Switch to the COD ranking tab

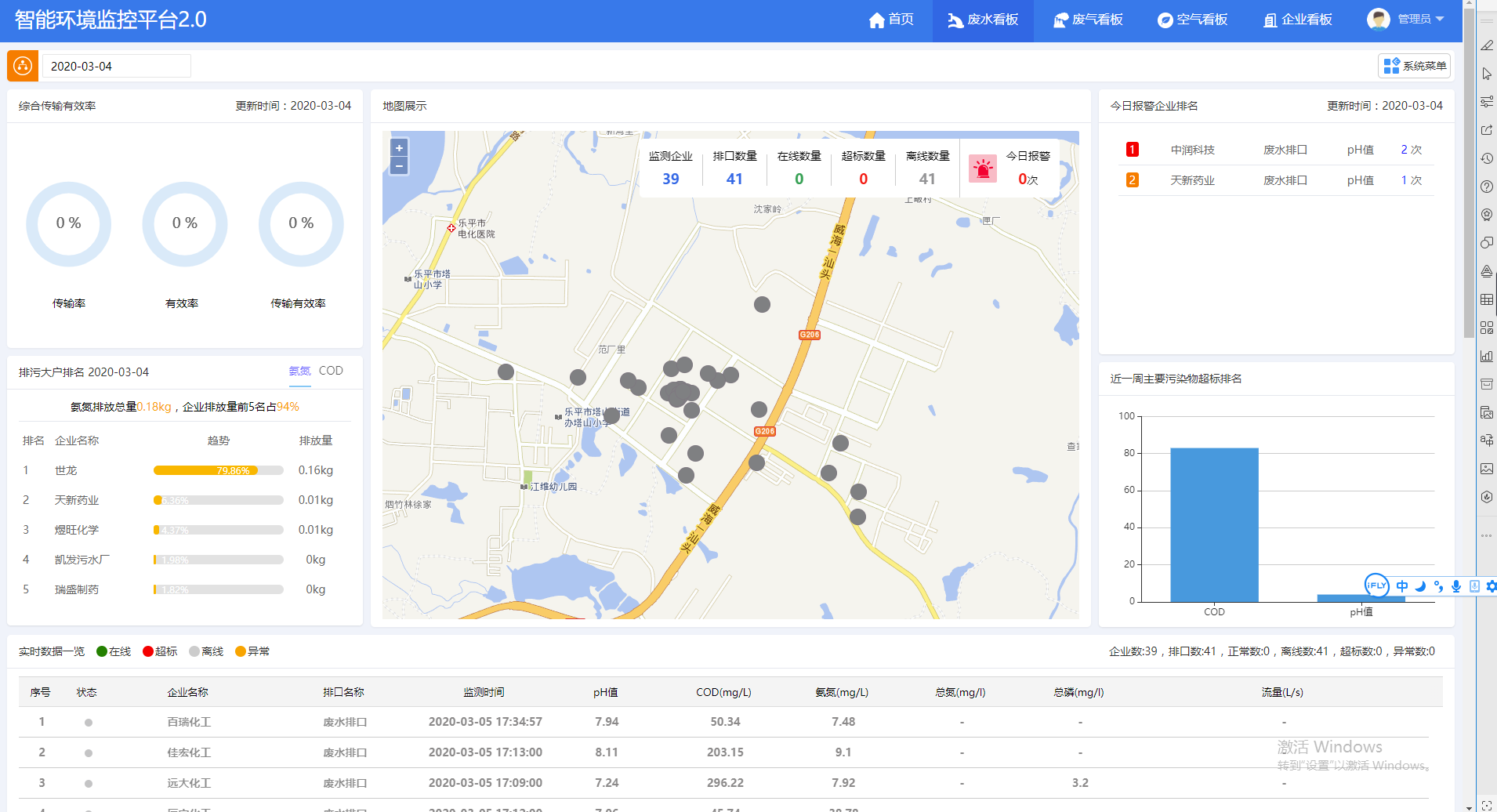pos(331,371)
